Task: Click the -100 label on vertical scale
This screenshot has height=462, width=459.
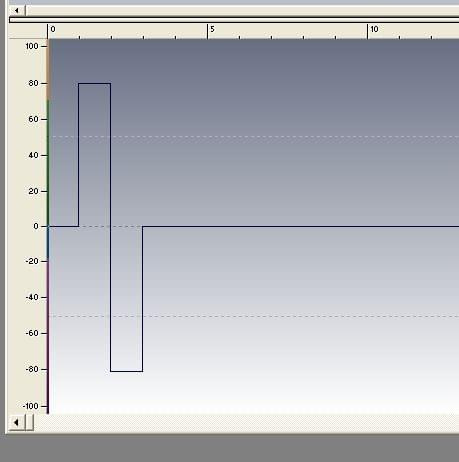Action: tap(31, 406)
